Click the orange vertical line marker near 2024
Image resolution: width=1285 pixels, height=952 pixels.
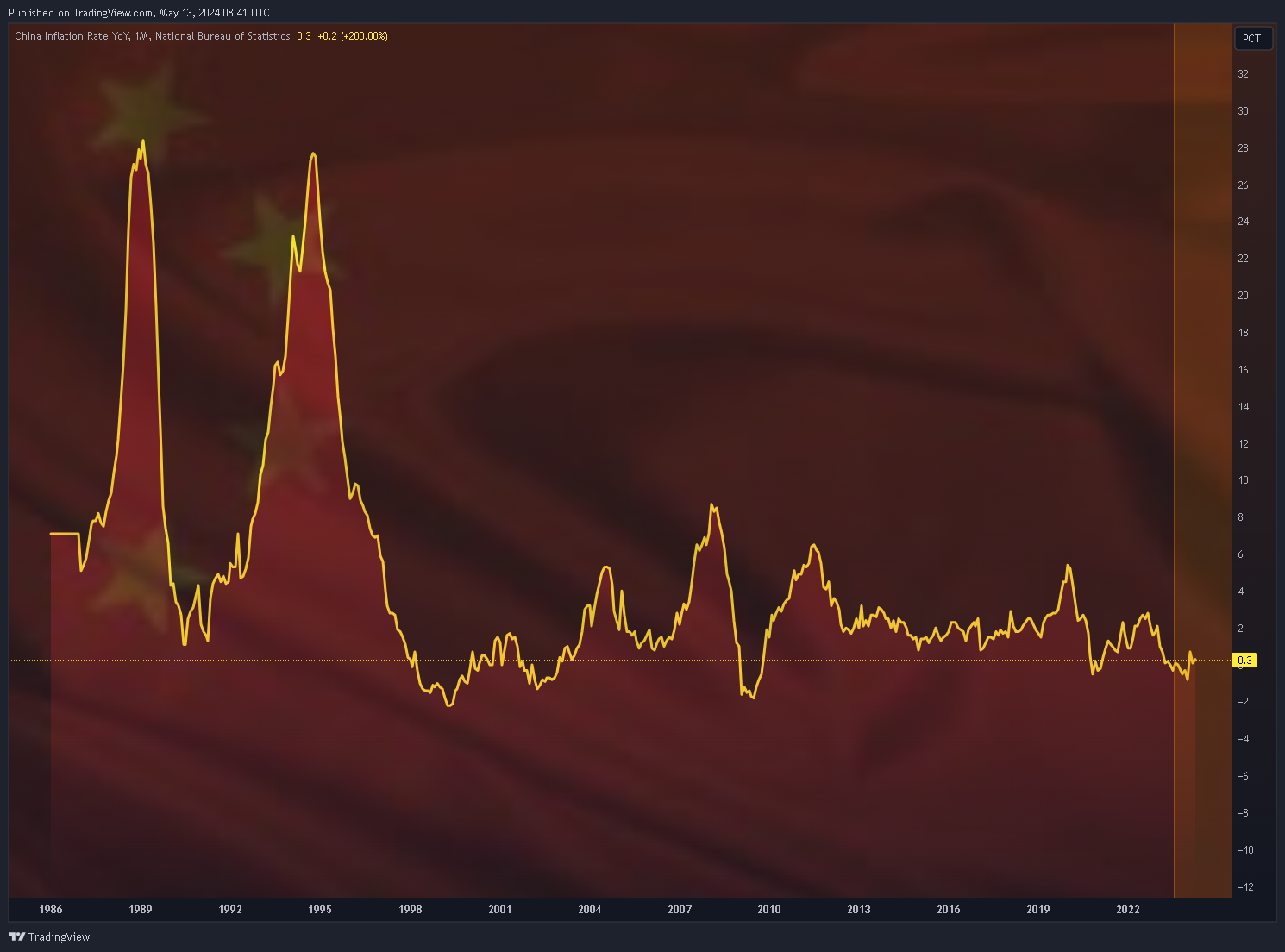point(1175,460)
